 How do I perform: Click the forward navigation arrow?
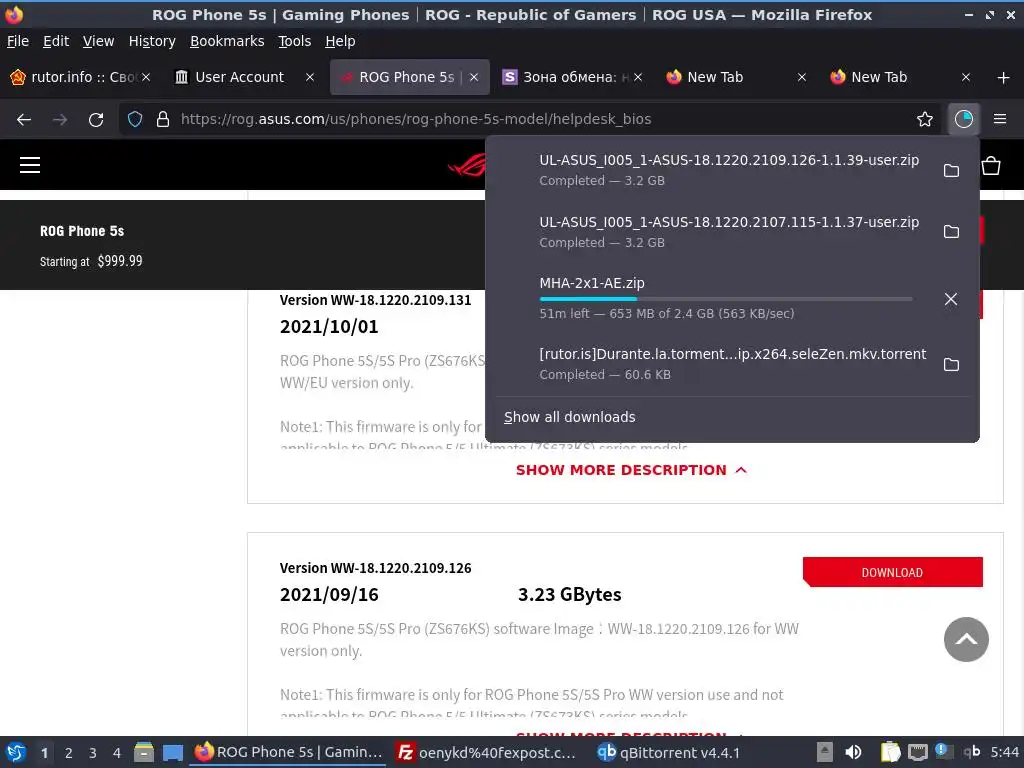[60, 120]
